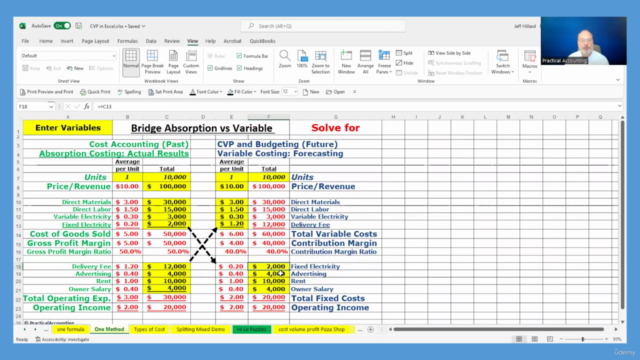
Task: Select the 'Types of Cost' sheet tab
Action: pos(149,329)
